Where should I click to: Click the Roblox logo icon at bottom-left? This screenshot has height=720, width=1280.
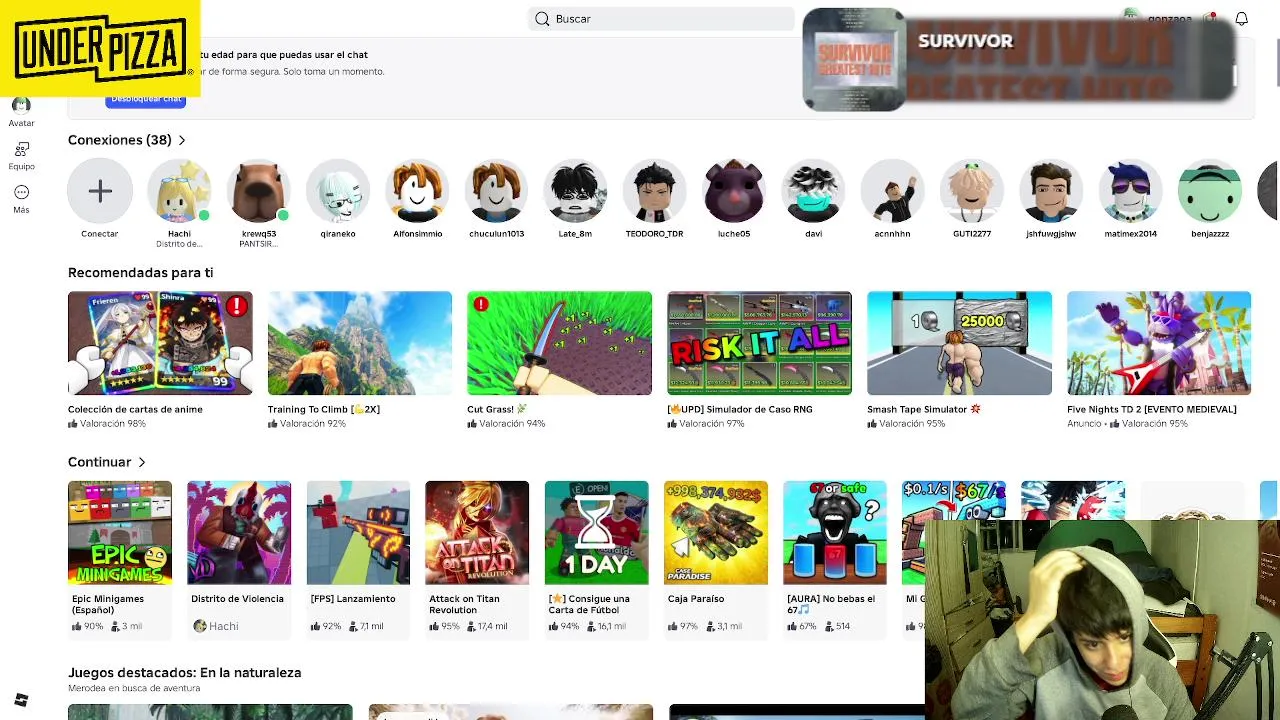(x=21, y=700)
